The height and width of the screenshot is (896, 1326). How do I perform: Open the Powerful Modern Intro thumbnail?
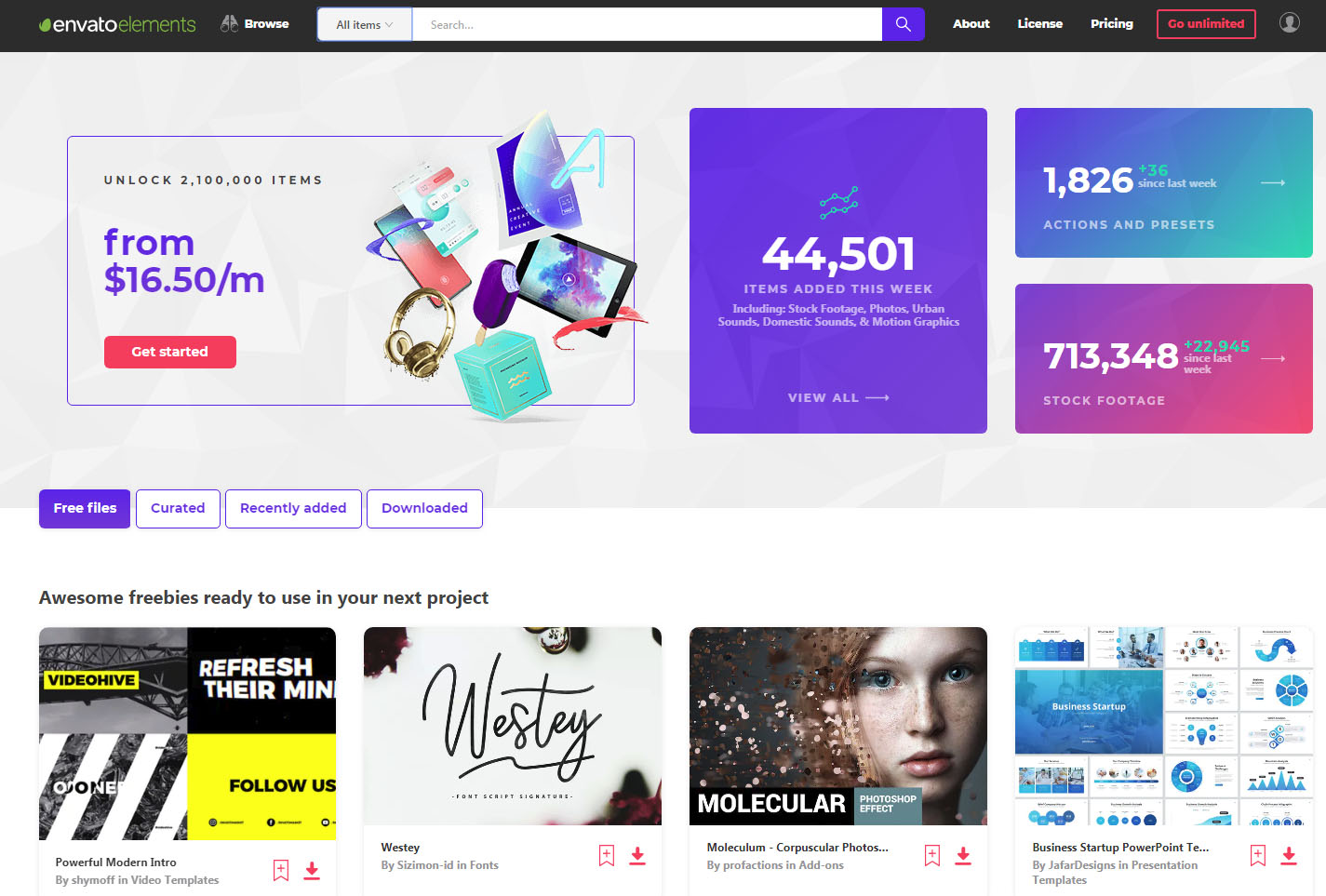[187, 733]
